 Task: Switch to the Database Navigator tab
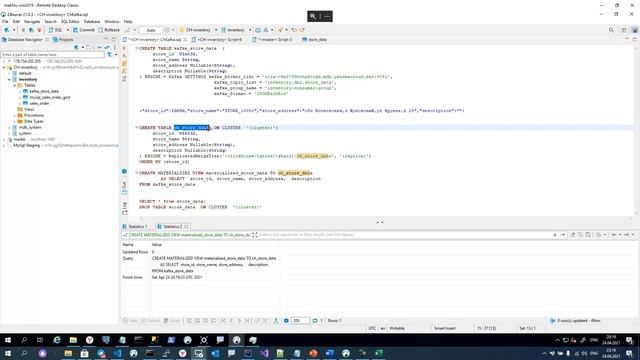tap(25, 40)
